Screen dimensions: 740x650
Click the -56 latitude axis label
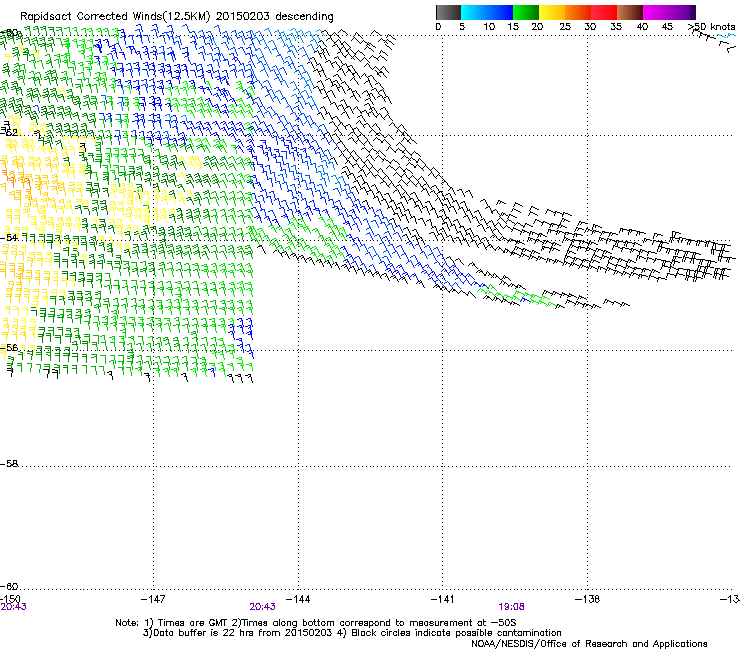pyautogui.click(x=9, y=348)
